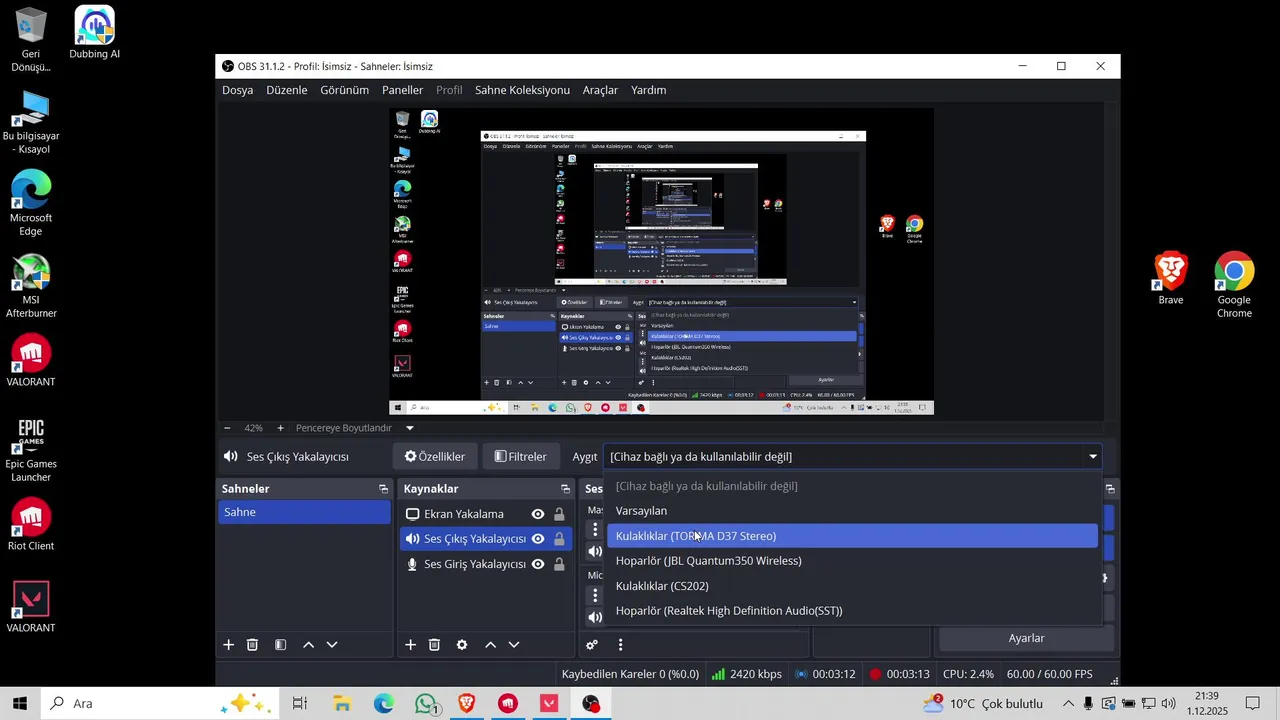The height and width of the screenshot is (720, 1280).
Task: Click the Ayarlar settings button
Action: pos(1026,638)
